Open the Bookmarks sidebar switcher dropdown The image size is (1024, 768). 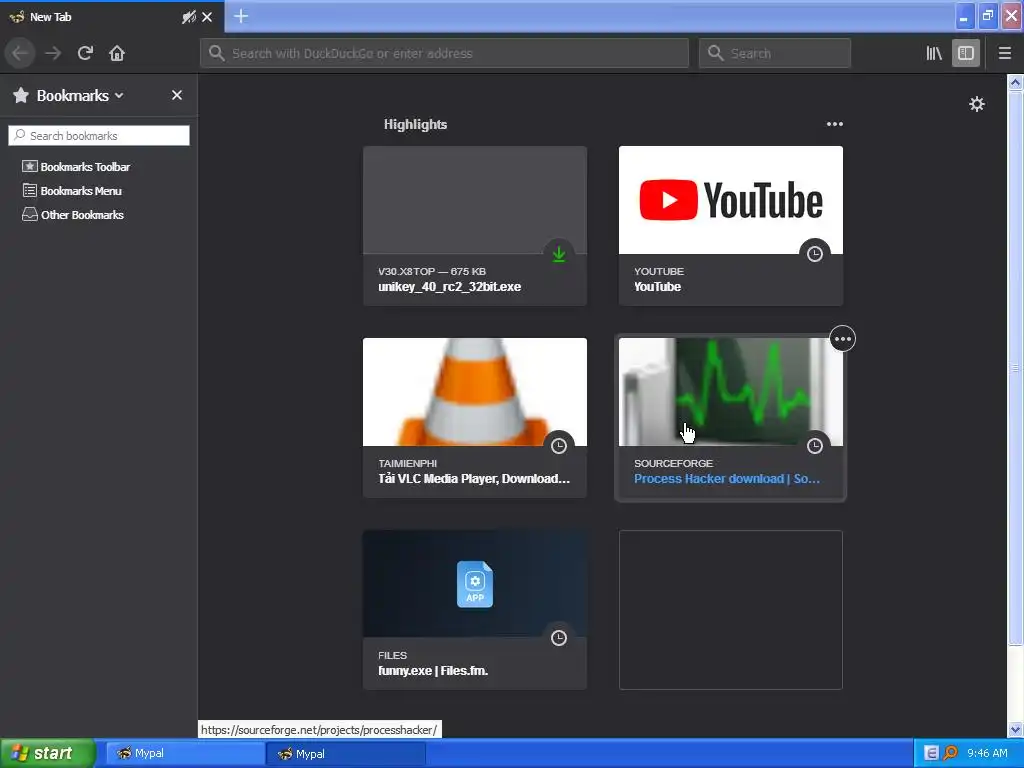tap(80, 95)
